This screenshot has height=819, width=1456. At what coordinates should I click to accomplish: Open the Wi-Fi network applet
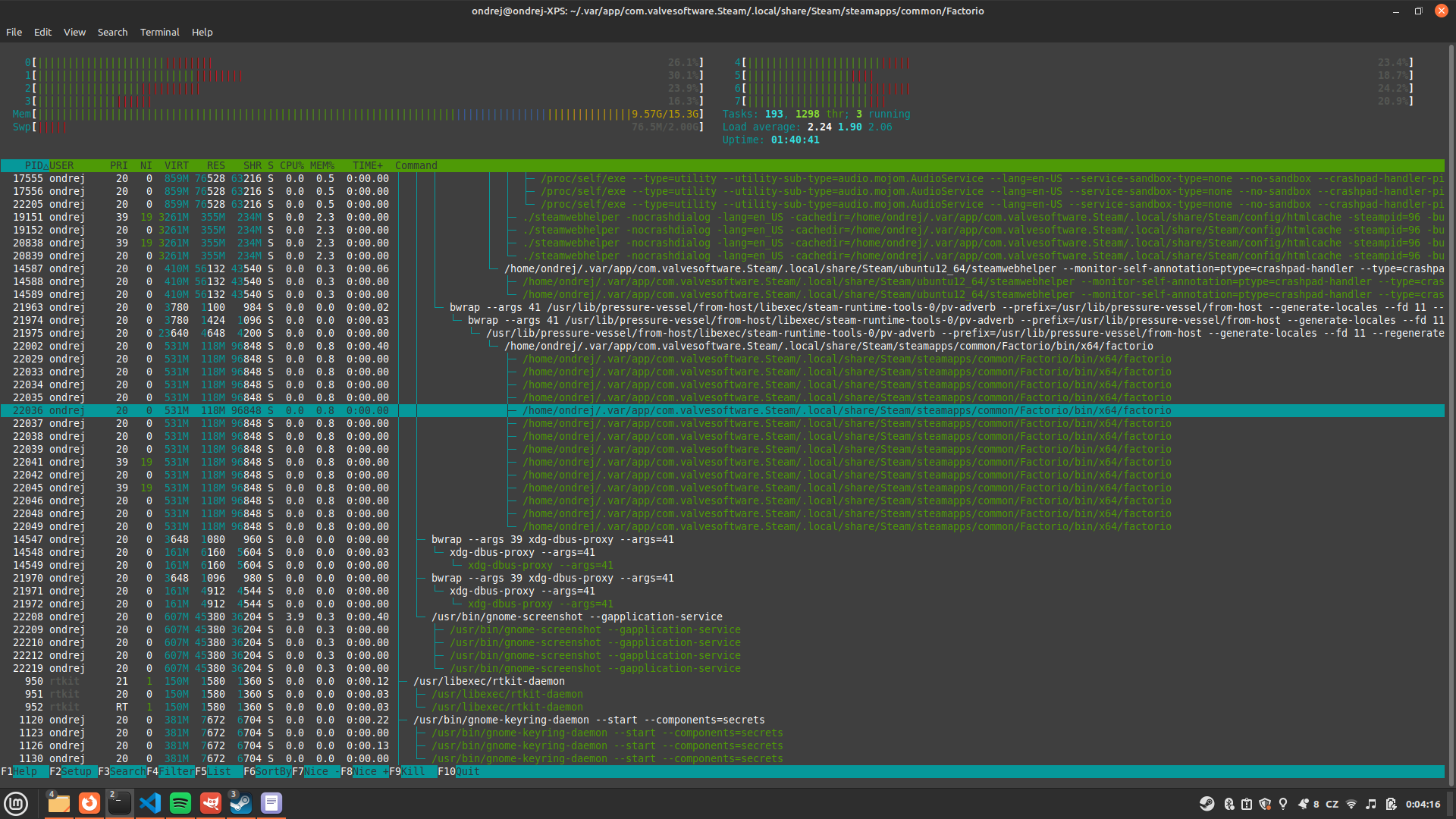[x=1351, y=804]
